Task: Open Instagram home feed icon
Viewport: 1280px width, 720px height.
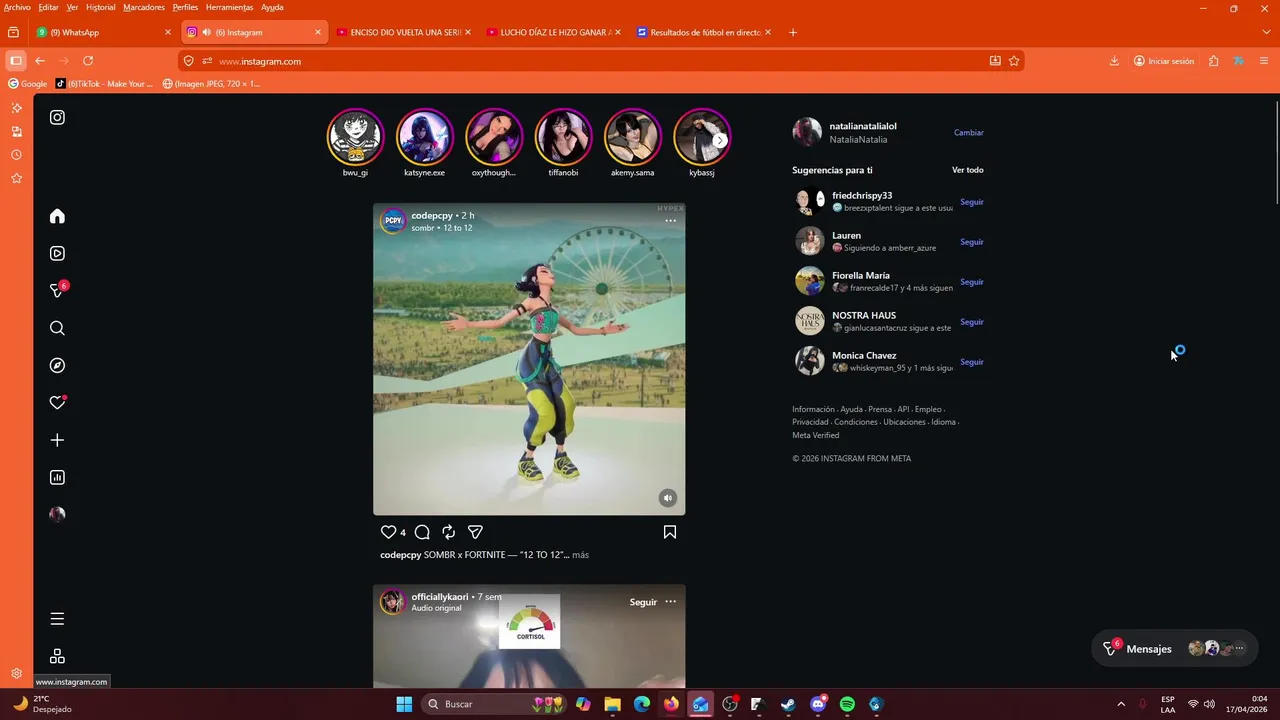Action: (57, 216)
